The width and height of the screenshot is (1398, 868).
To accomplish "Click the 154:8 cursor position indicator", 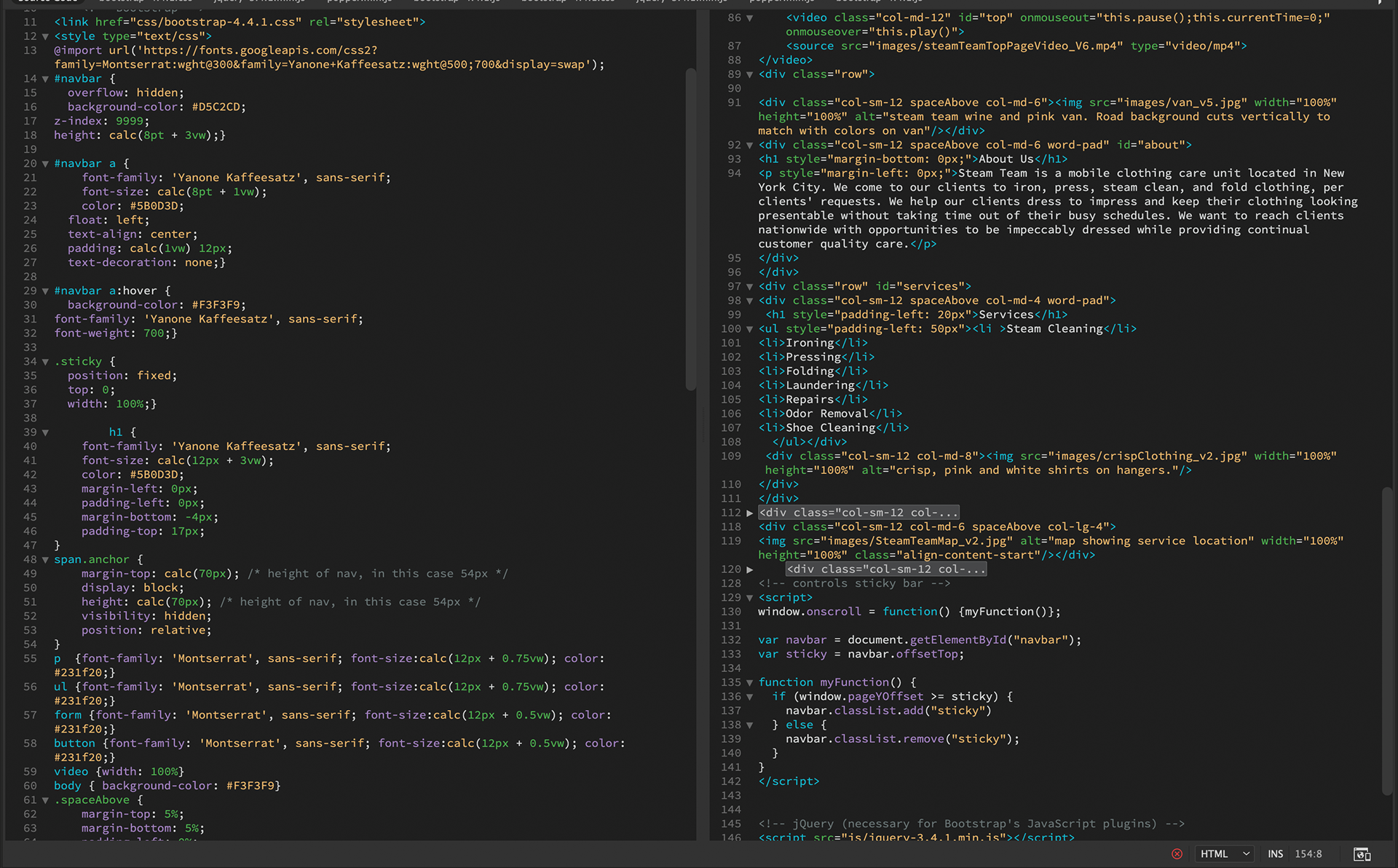I will [1308, 853].
